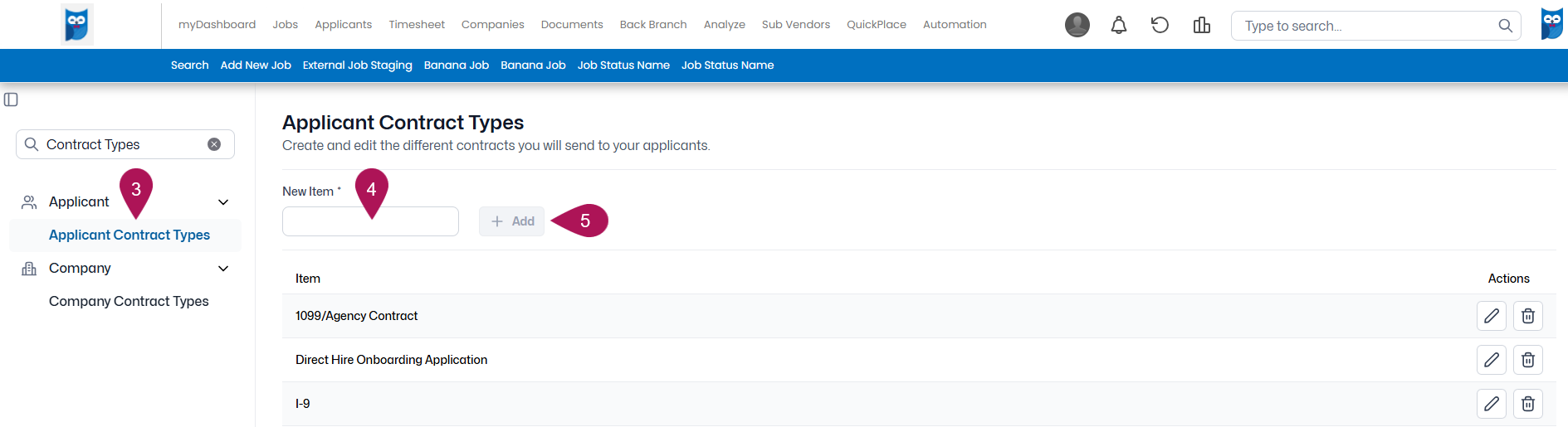Click the first Banana Job link
The width and height of the screenshot is (1568, 427).
456,66
